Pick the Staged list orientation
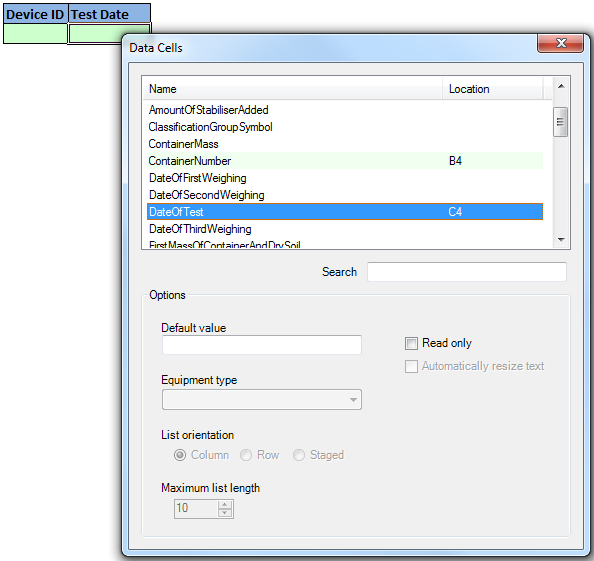 tap(299, 455)
